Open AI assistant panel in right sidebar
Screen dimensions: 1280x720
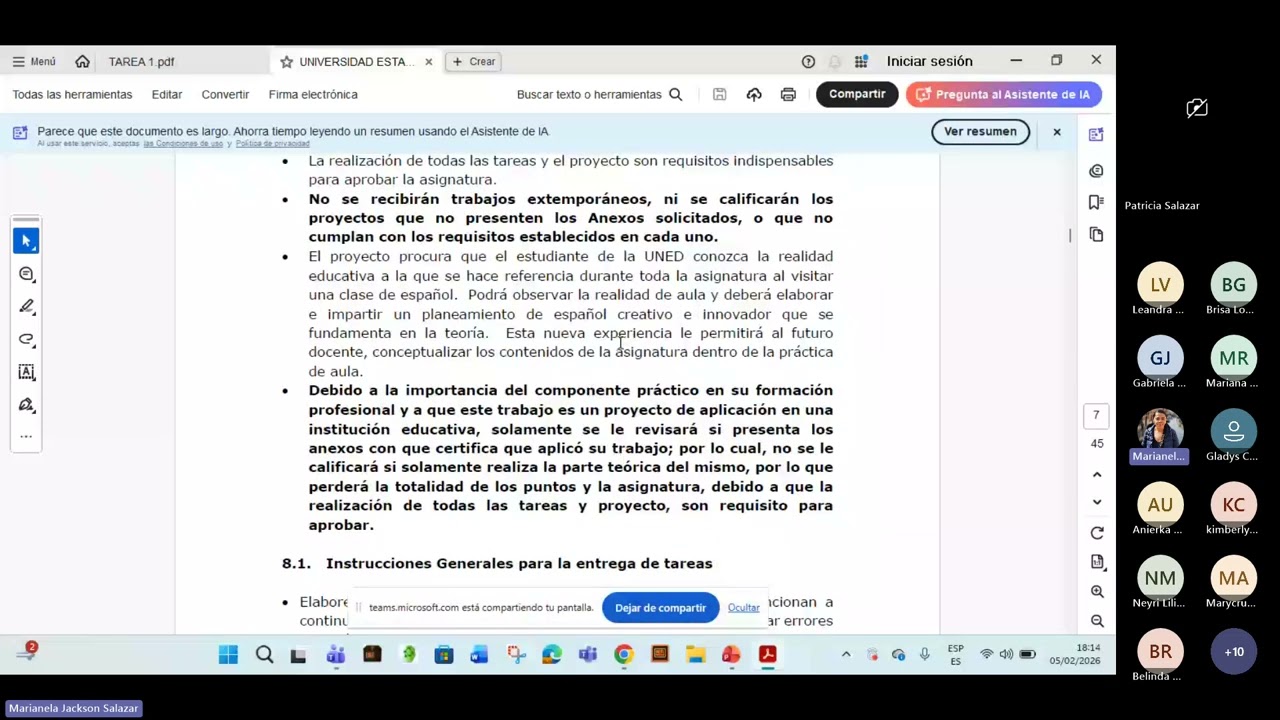click(1096, 135)
